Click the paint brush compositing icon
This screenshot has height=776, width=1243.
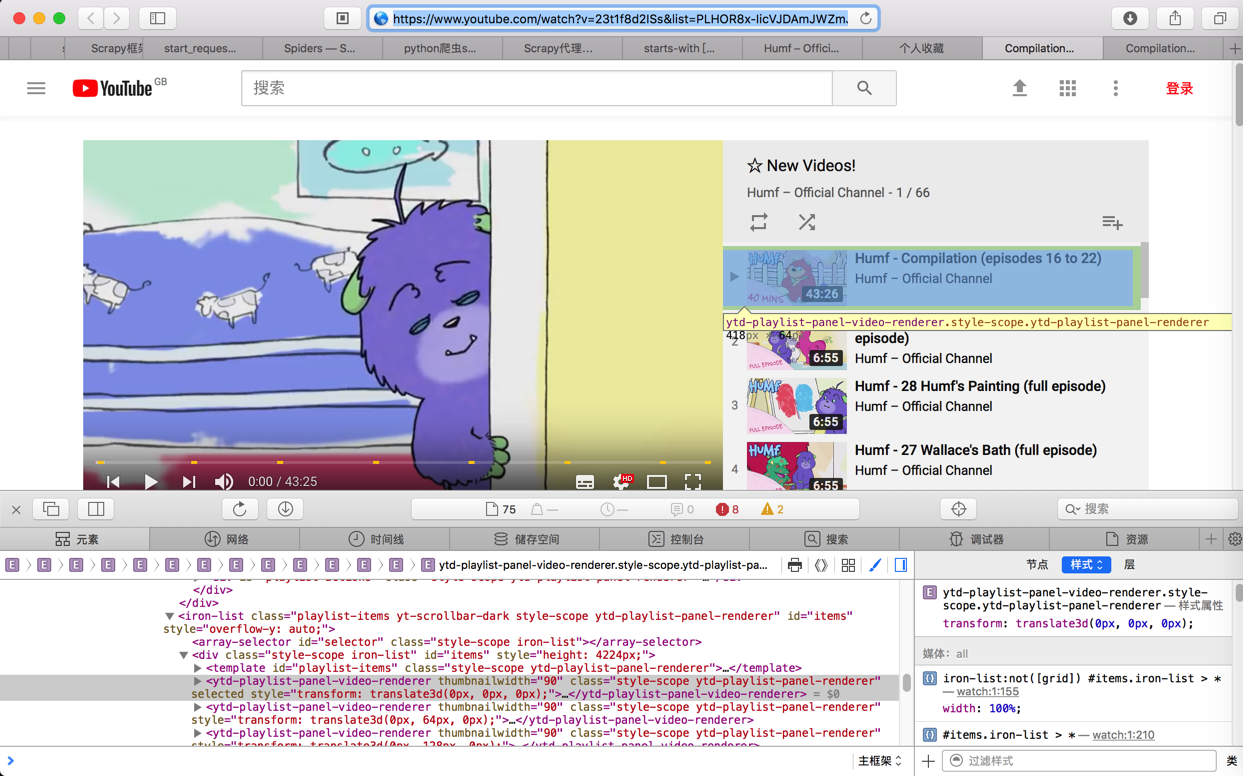pos(875,565)
